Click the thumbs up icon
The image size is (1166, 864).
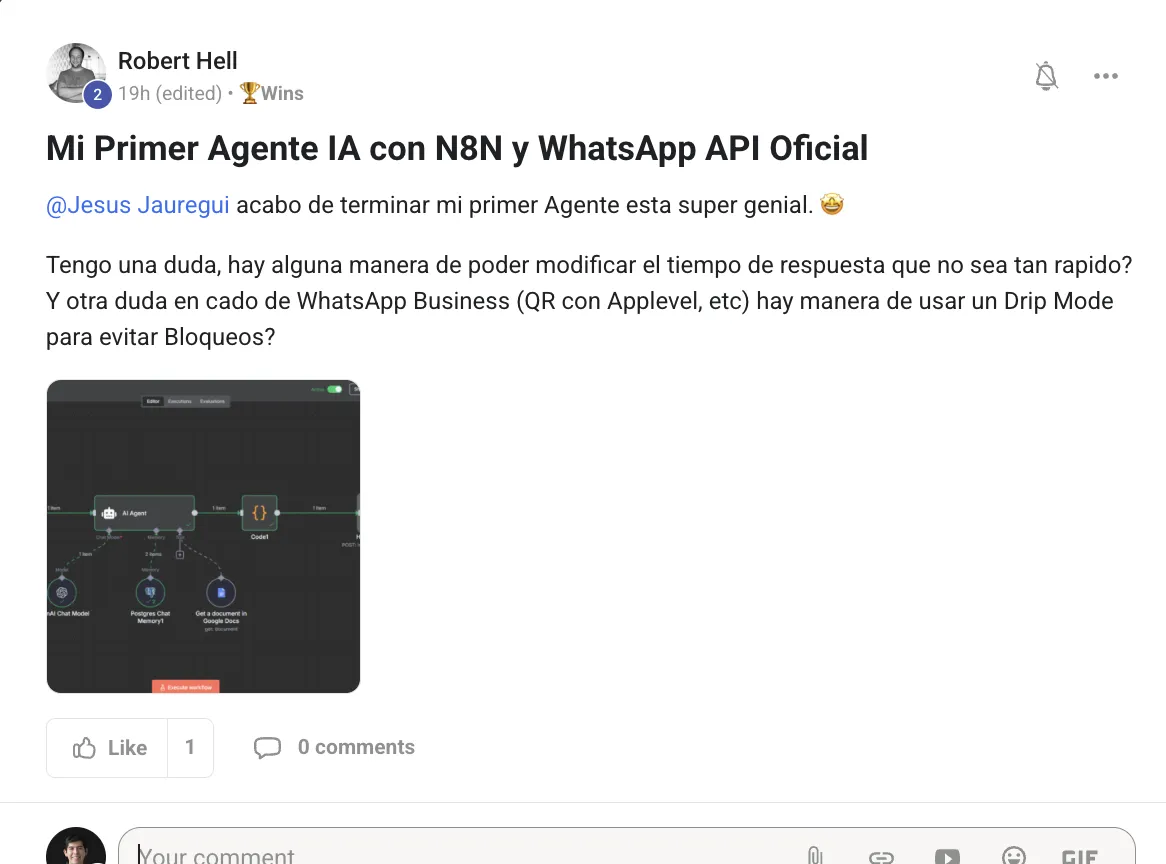(84, 747)
